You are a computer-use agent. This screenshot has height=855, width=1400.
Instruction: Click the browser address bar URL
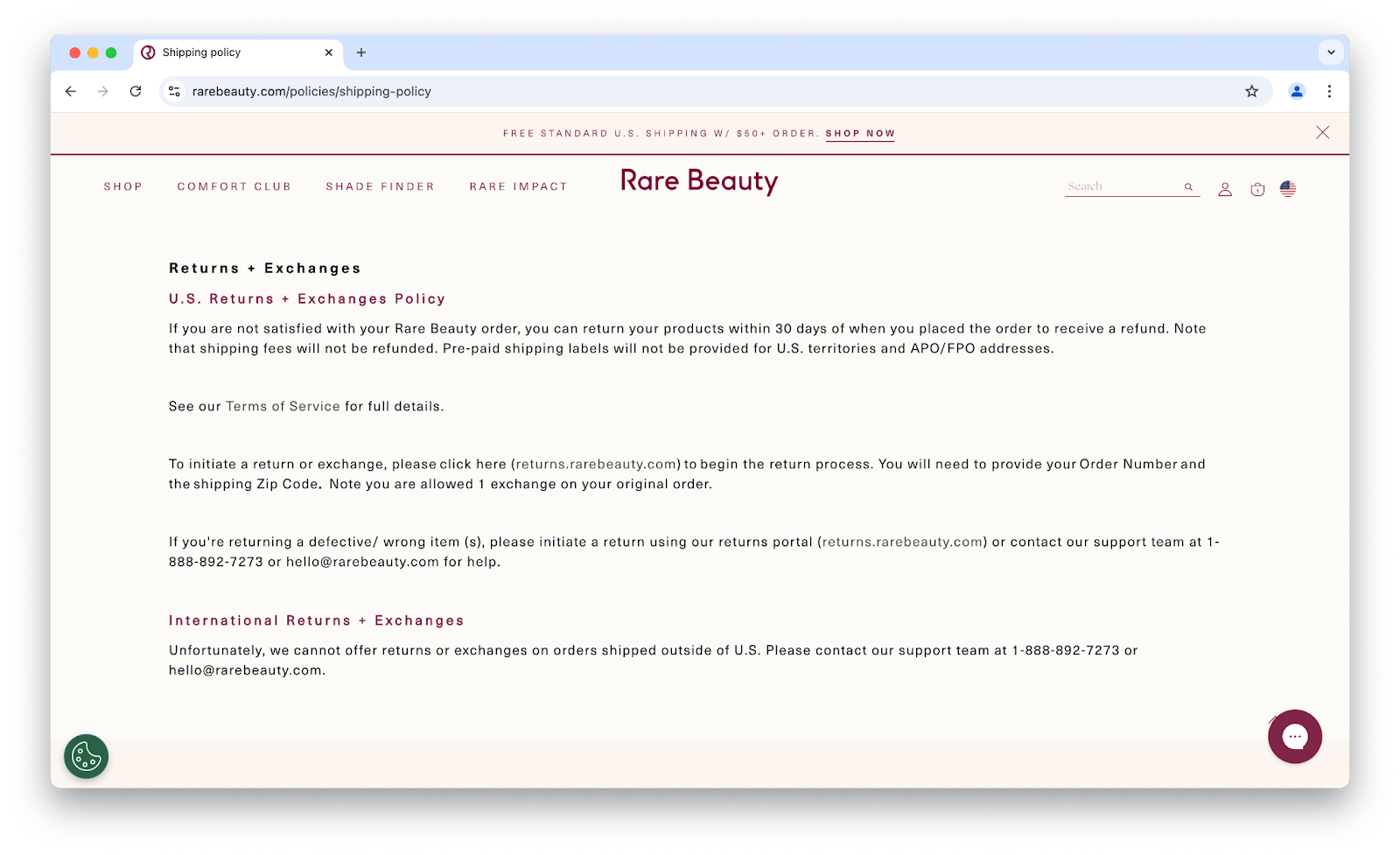tap(311, 91)
